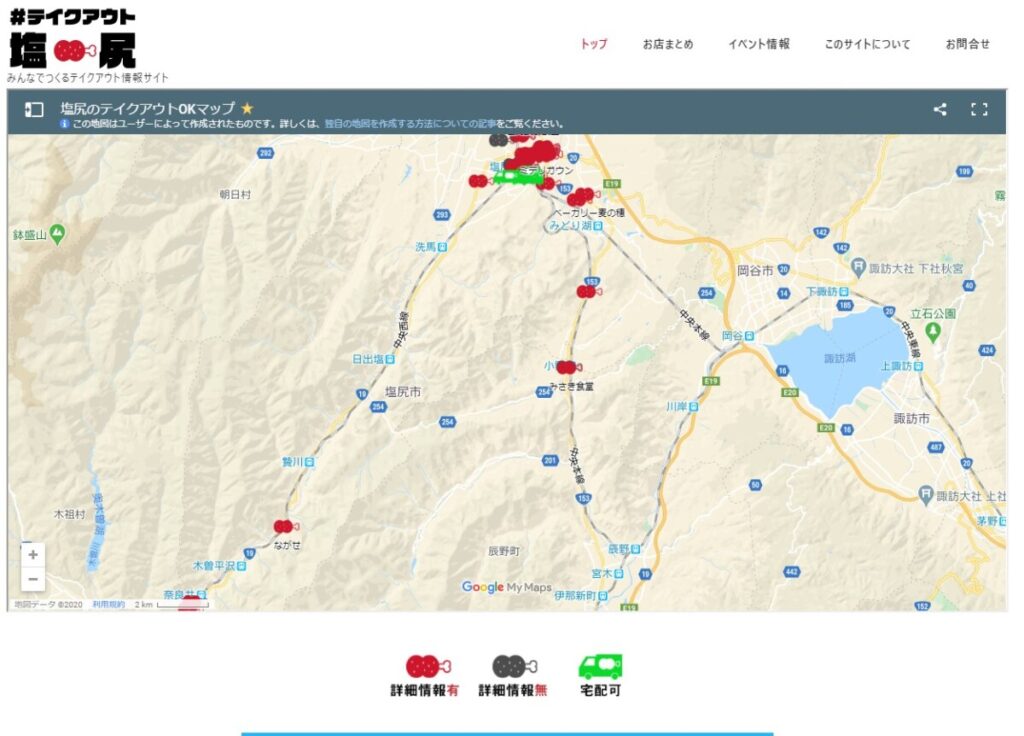Click the green delivery truck map marker
Viewport: 1024px width, 736px height.
pyautogui.click(x=517, y=176)
